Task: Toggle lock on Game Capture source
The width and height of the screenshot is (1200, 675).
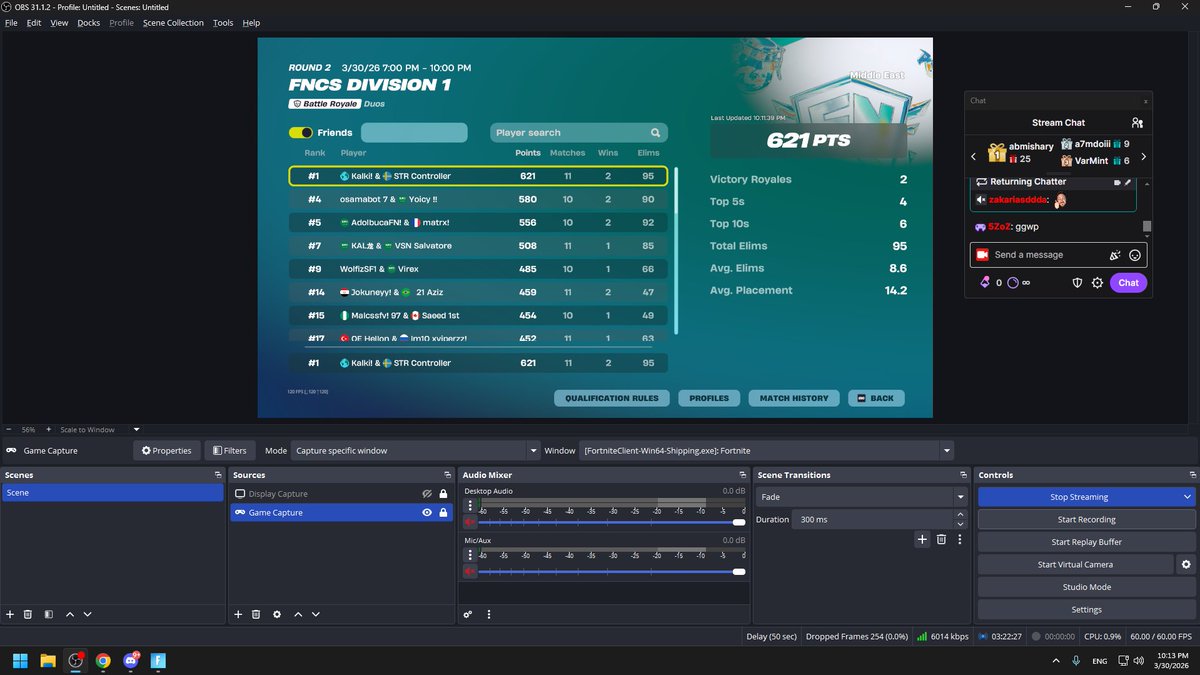Action: coord(443,512)
